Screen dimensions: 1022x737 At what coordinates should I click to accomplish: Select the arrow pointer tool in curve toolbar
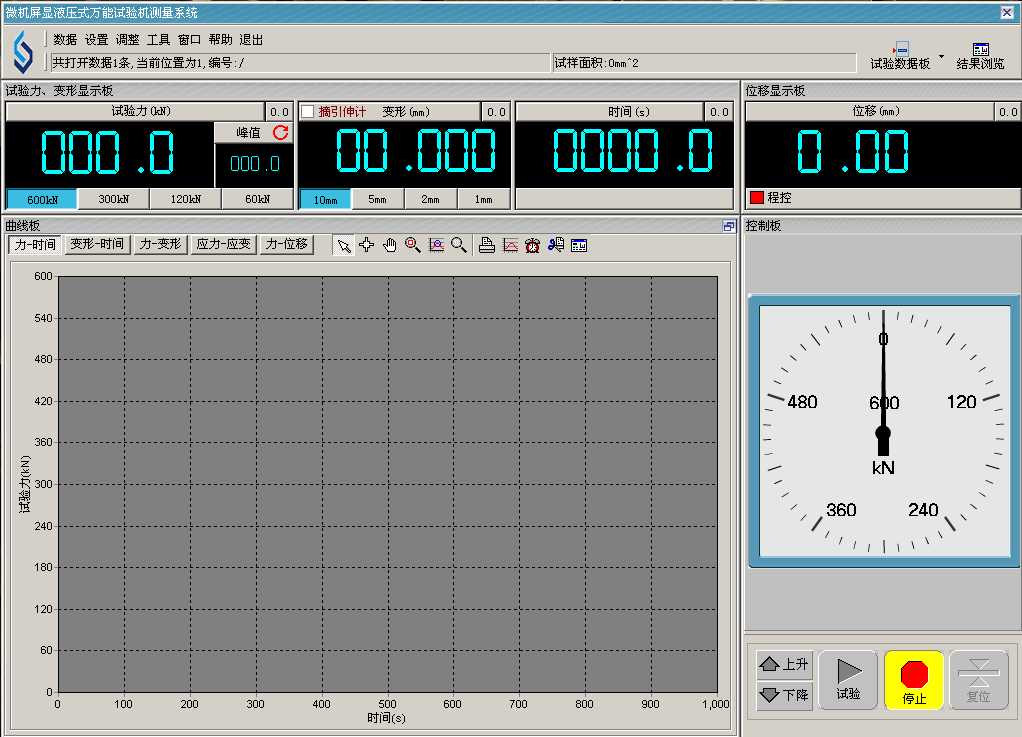click(344, 245)
